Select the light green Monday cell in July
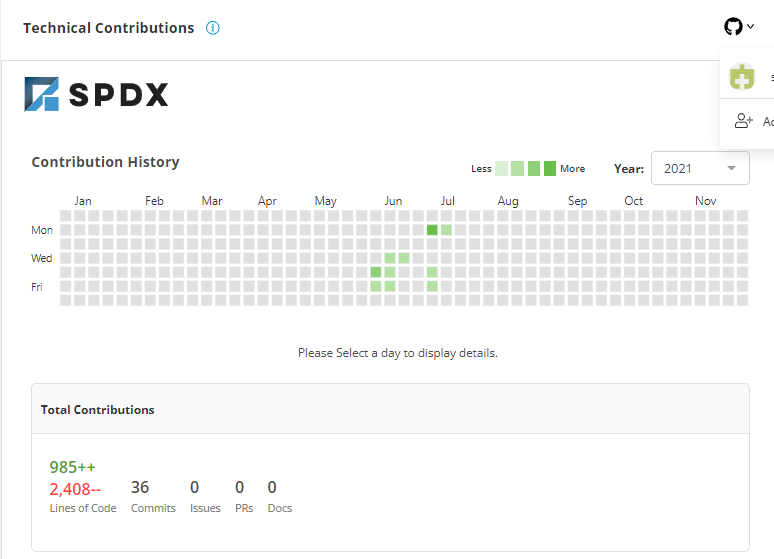The image size is (774, 559). click(x=446, y=230)
